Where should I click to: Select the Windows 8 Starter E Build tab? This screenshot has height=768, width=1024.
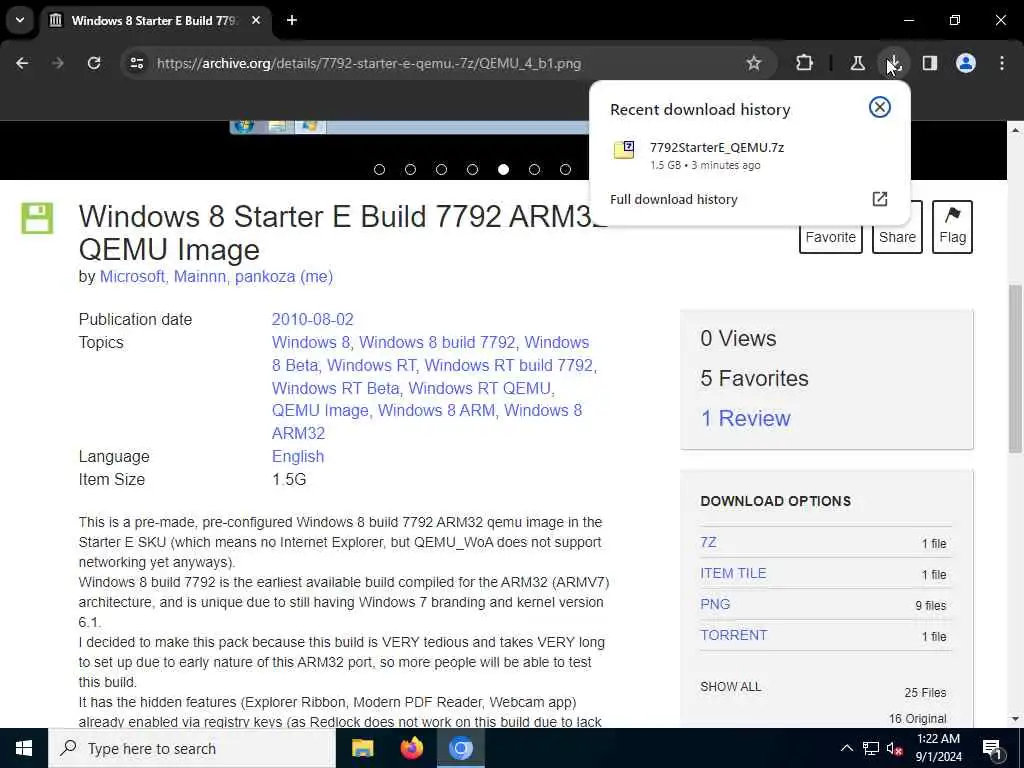pos(155,20)
